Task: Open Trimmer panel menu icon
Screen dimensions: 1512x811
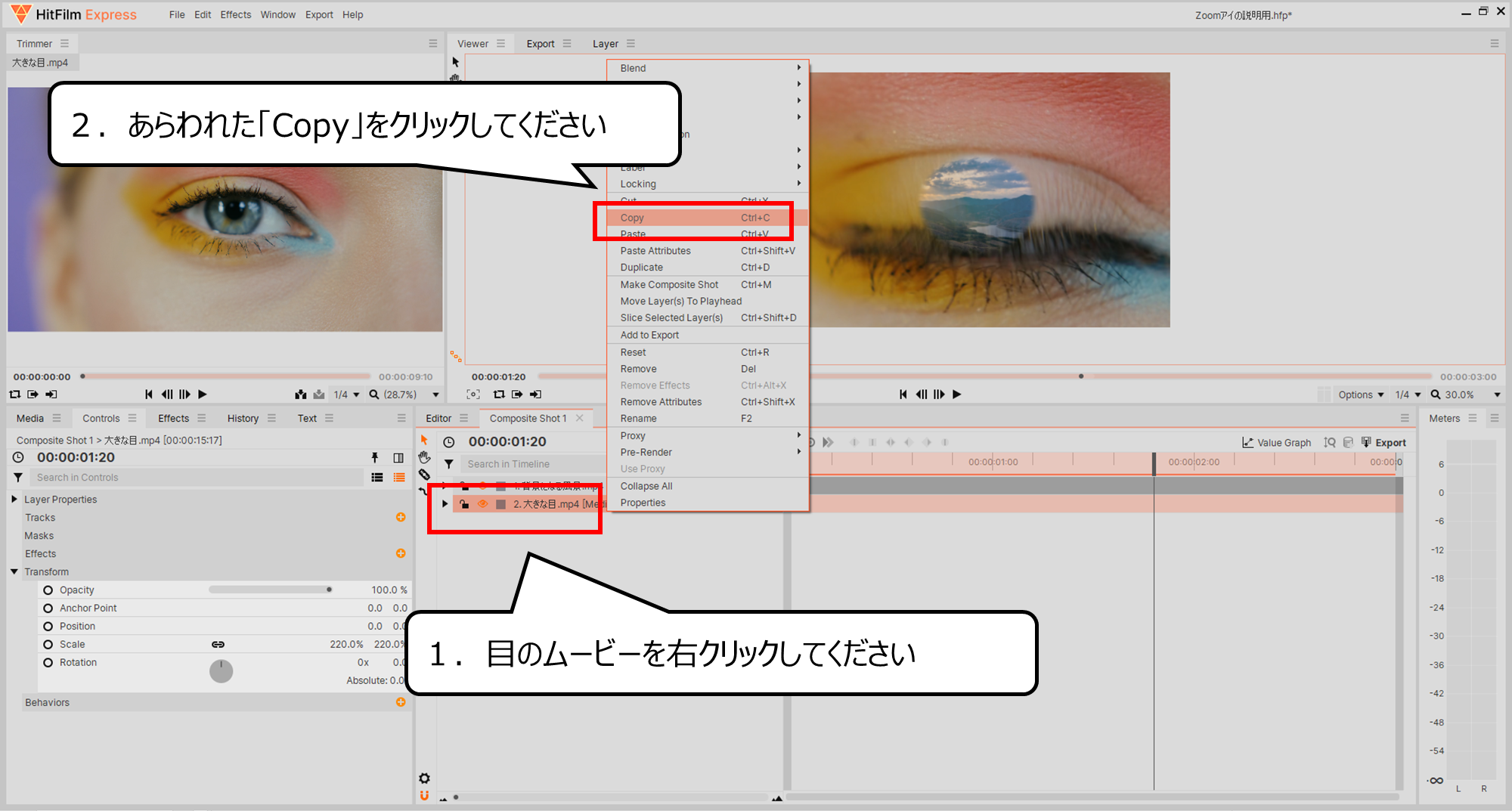Action: click(x=64, y=44)
